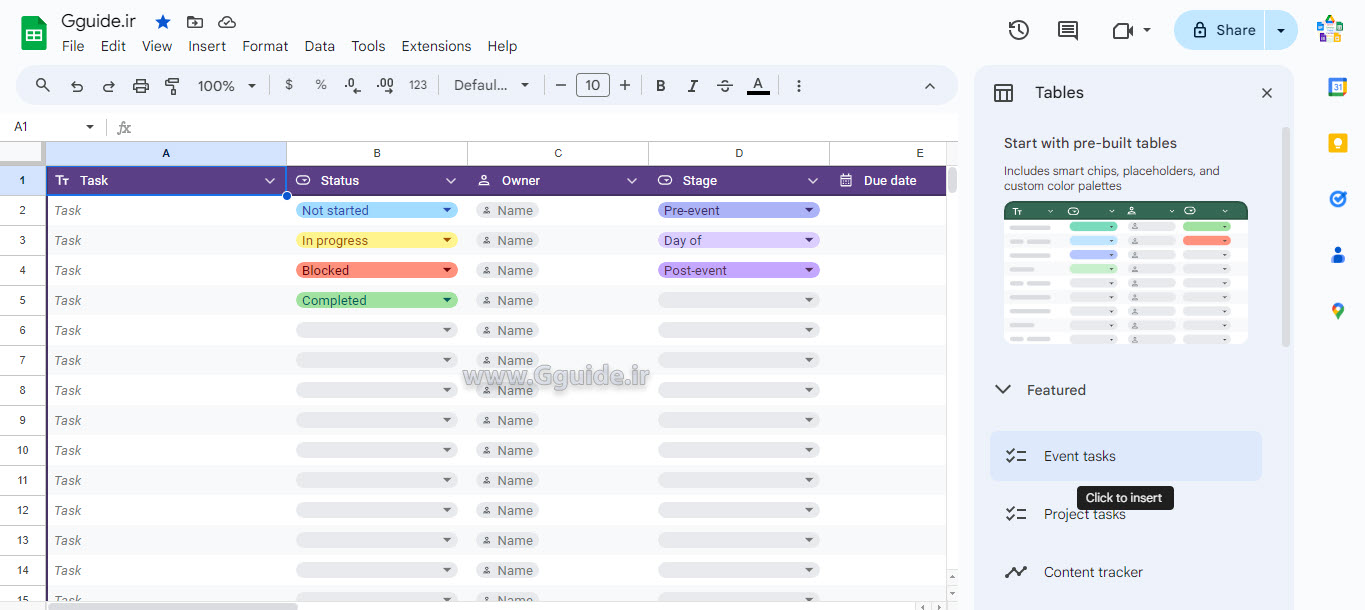Open the Google Keep sidebar panel
The height and width of the screenshot is (610, 1365).
(1337, 143)
